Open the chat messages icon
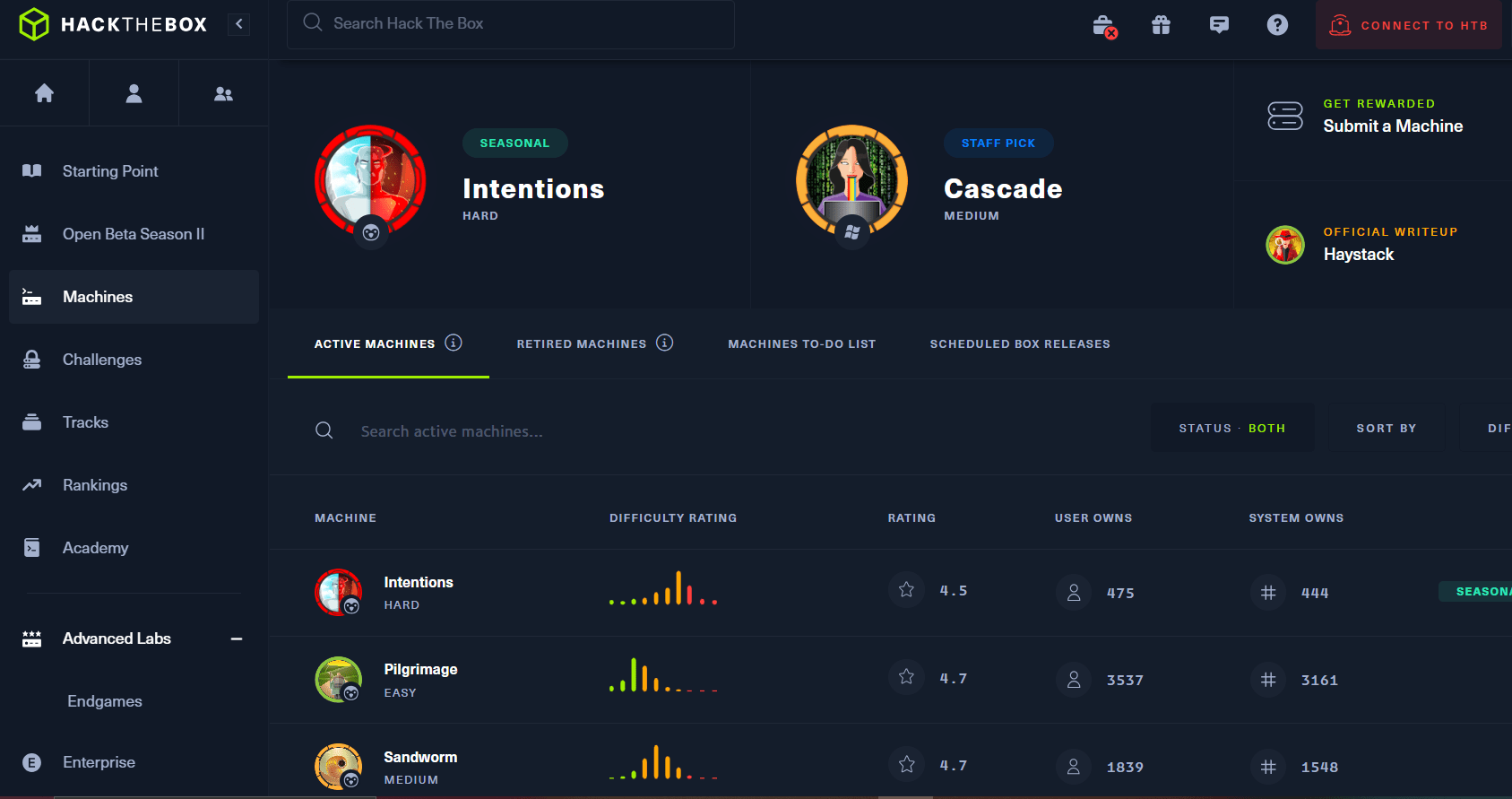1512x799 pixels. click(x=1219, y=25)
